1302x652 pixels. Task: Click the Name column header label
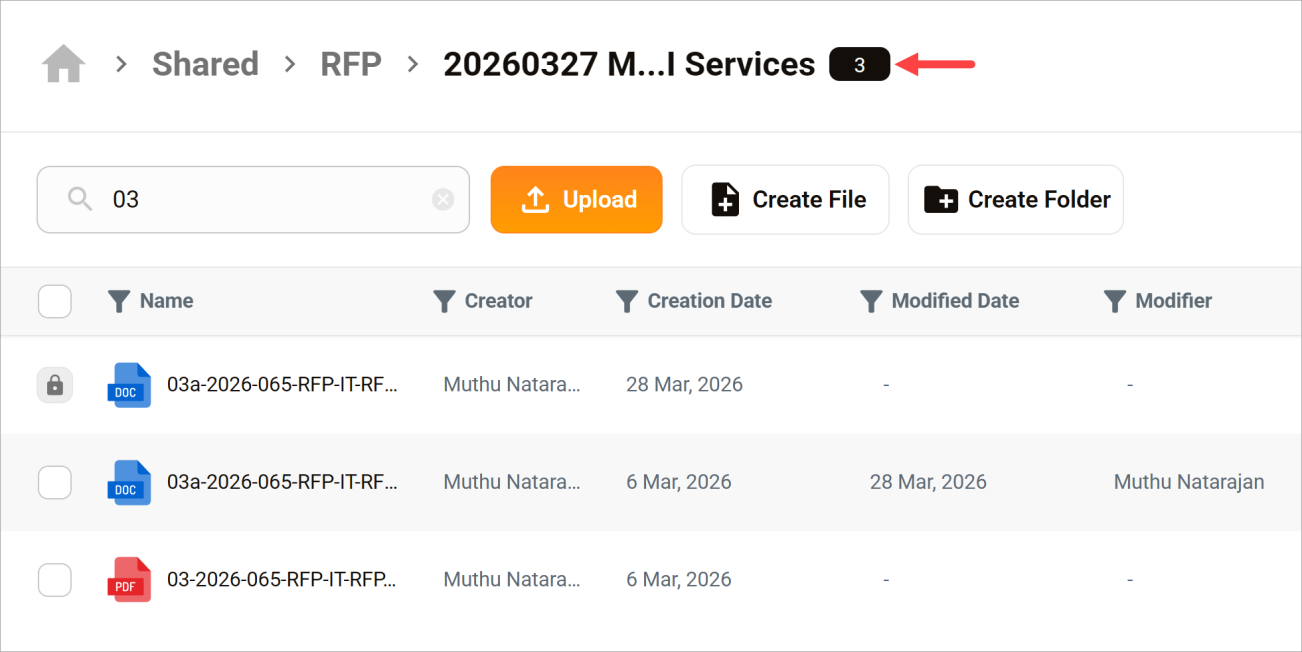[x=166, y=301]
